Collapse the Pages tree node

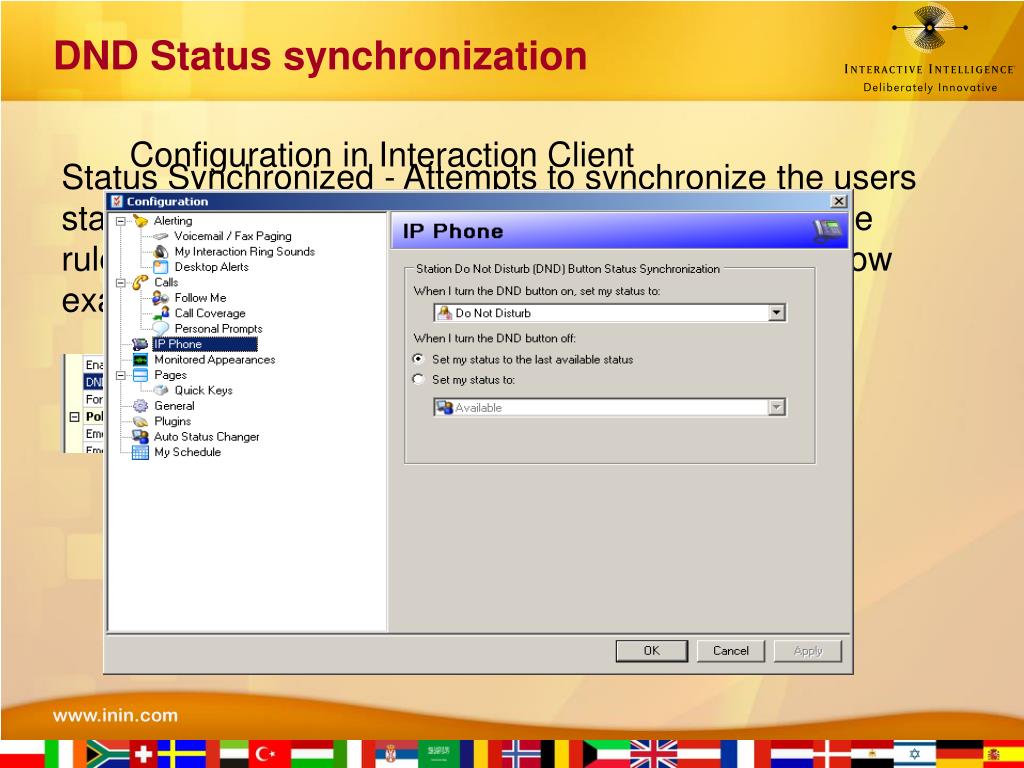pos(120,376)
